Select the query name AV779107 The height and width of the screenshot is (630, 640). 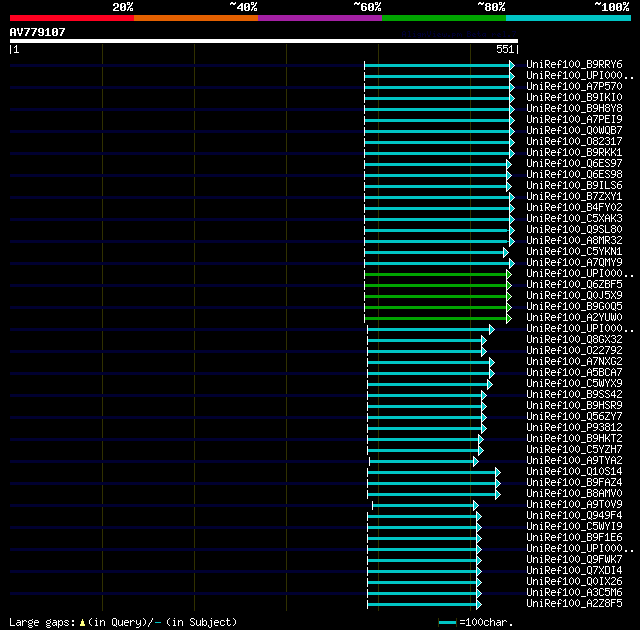tap(38, 32)
